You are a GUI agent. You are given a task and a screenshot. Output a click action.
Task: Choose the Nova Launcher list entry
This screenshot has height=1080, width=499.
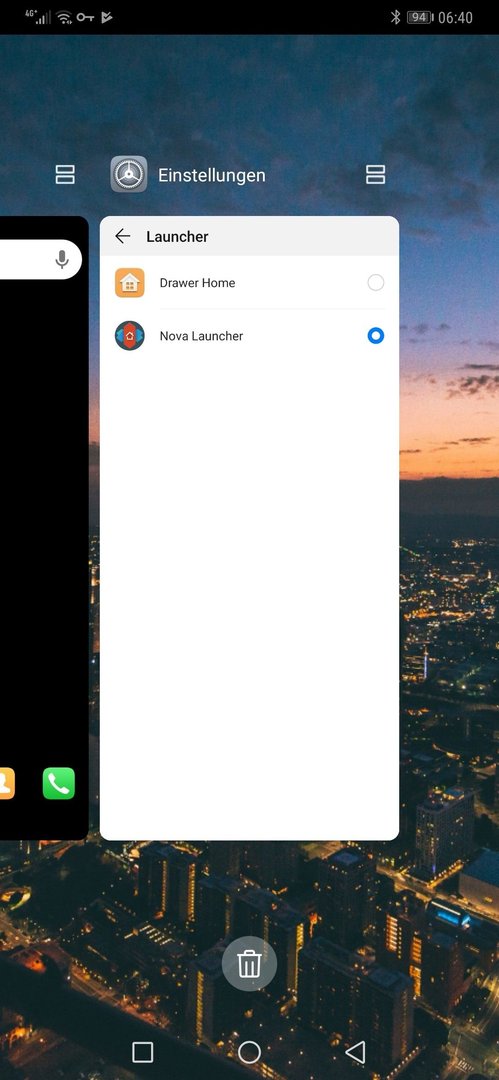pyautogui.click(x=250, y=335)
